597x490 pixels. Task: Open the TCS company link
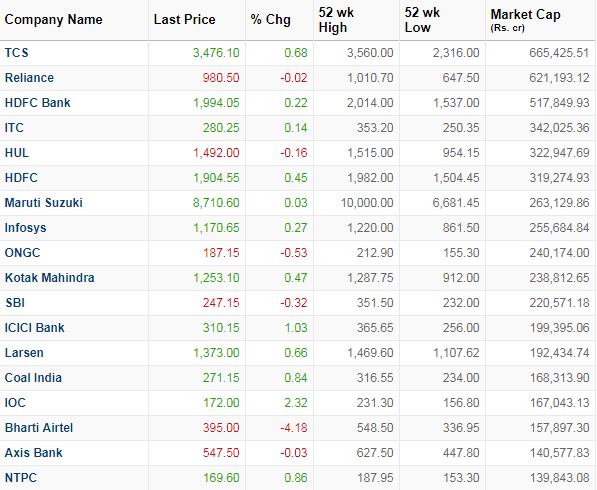point(16,53)
